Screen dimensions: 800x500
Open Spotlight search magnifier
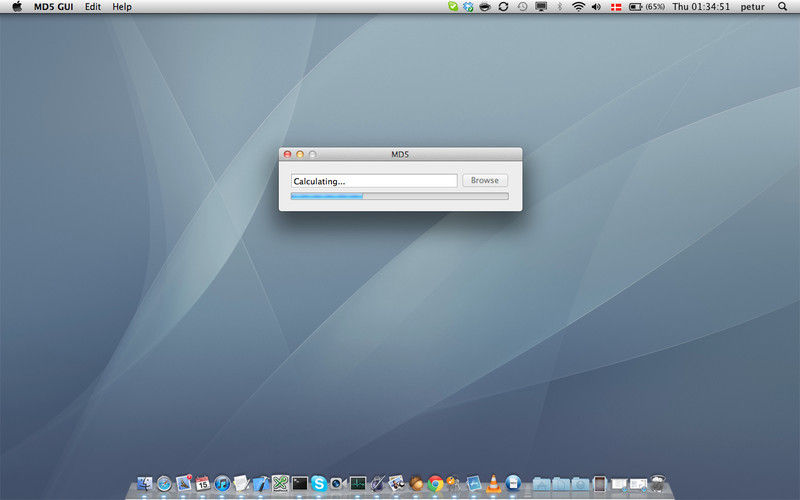(782, 7)
